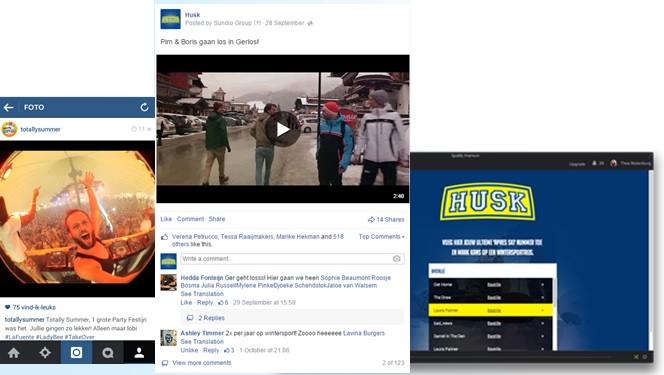Select the Instagram camera tab
This screenshot has width=664, height=375.
click(76, 353)
